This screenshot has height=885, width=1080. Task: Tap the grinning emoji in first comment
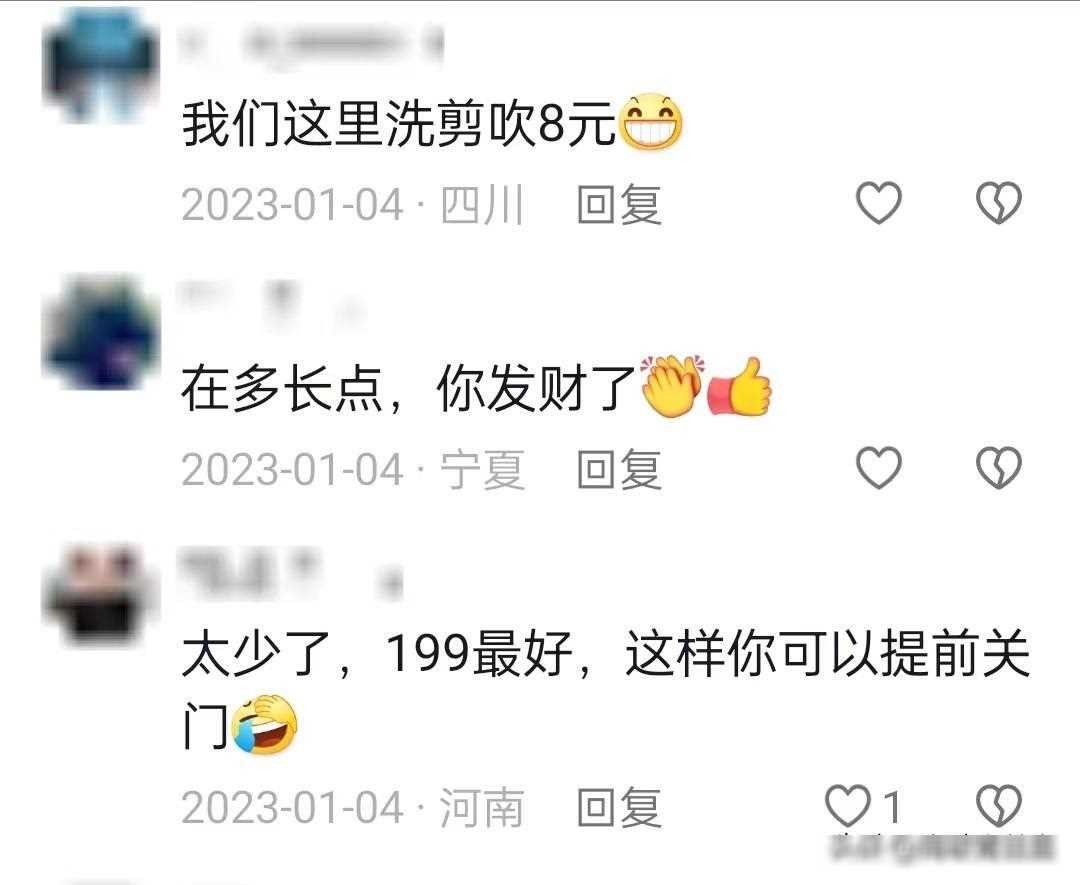[651, 123]
